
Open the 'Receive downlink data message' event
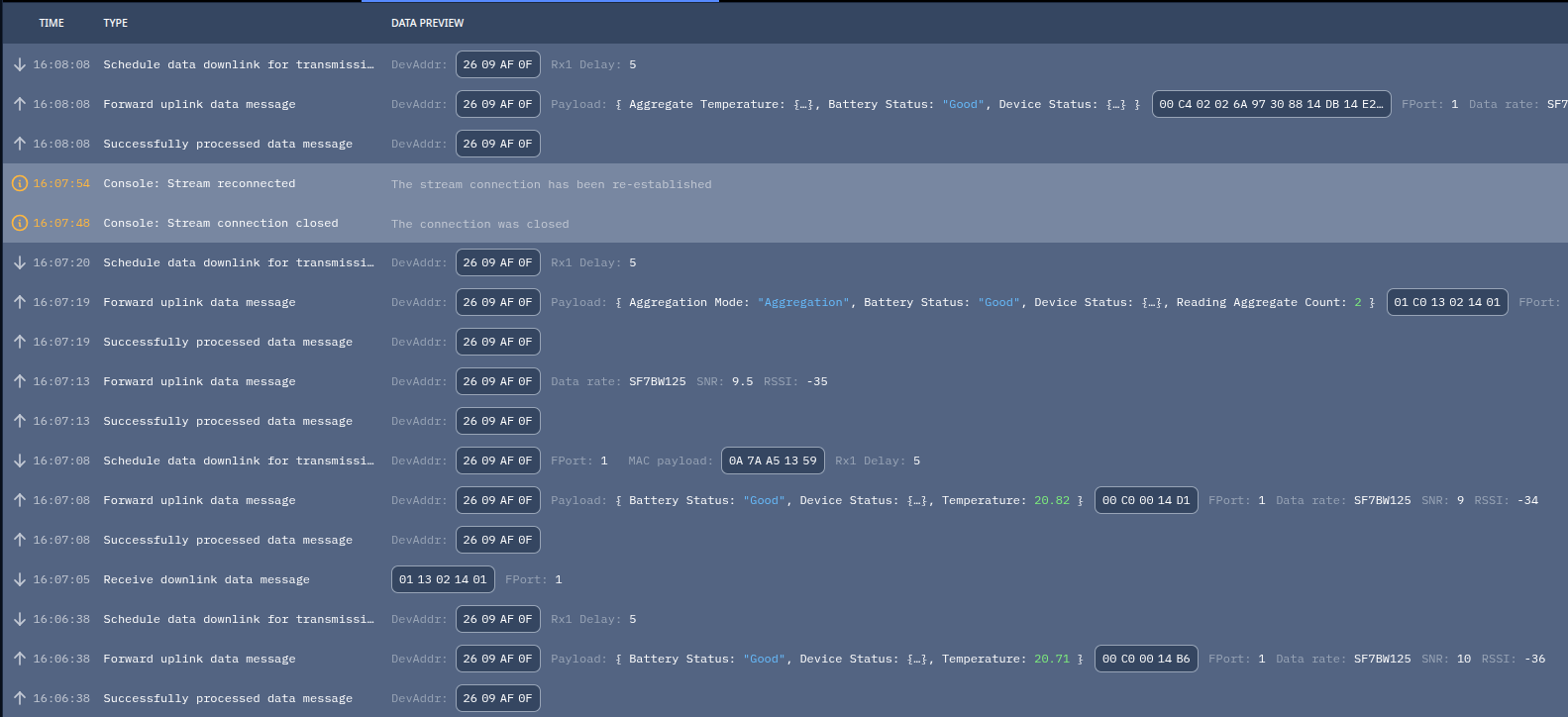click(206, 579)
